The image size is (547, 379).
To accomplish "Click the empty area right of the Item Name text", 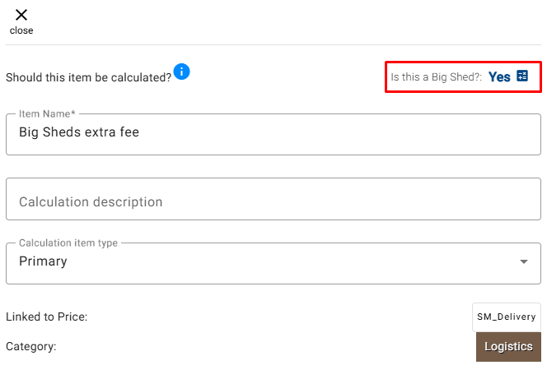I will pyautogui.click(x=338, y=133).
